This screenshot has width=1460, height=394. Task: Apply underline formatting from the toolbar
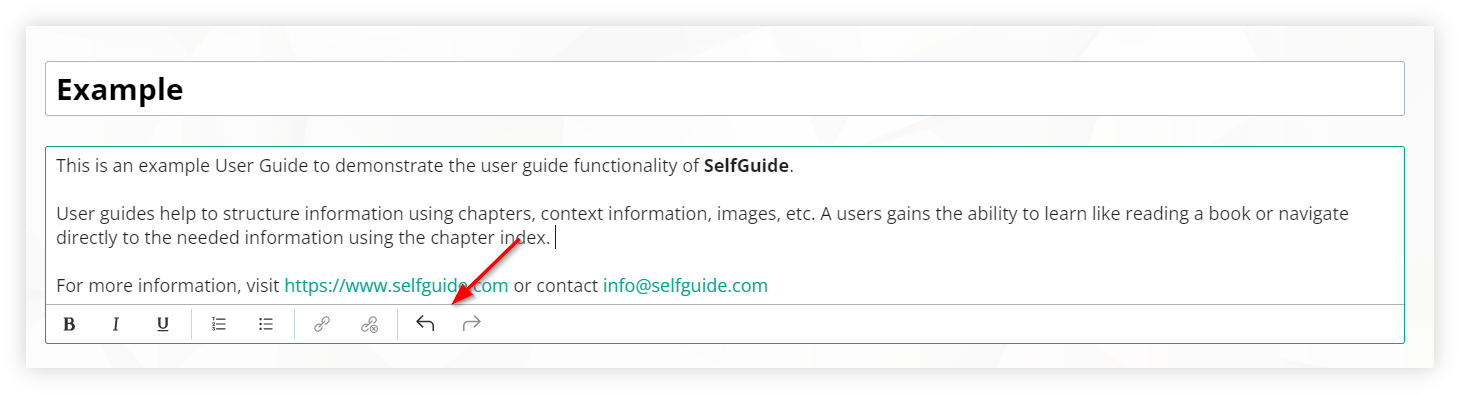162,324
